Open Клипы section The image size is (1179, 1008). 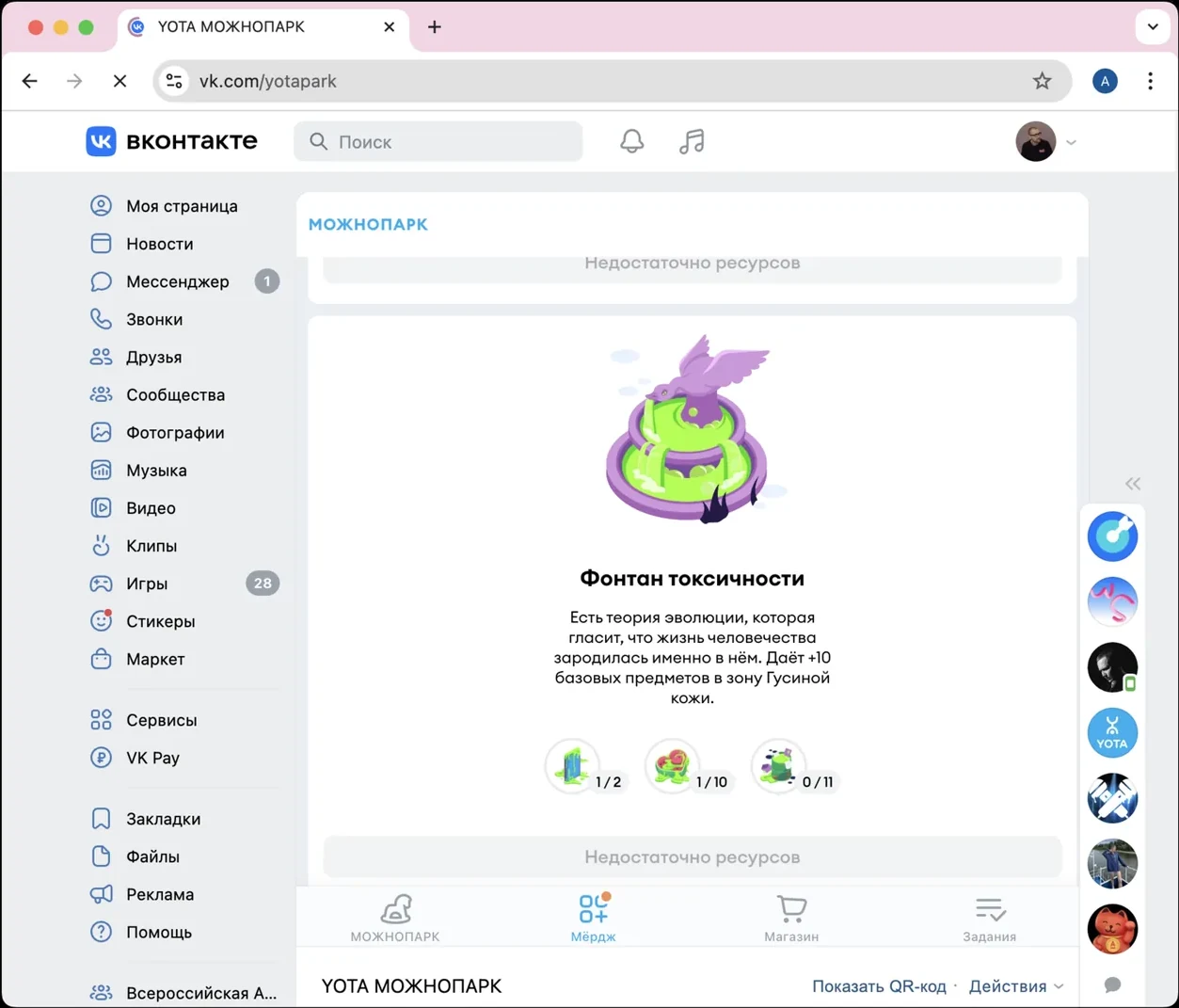coord(151,545)
